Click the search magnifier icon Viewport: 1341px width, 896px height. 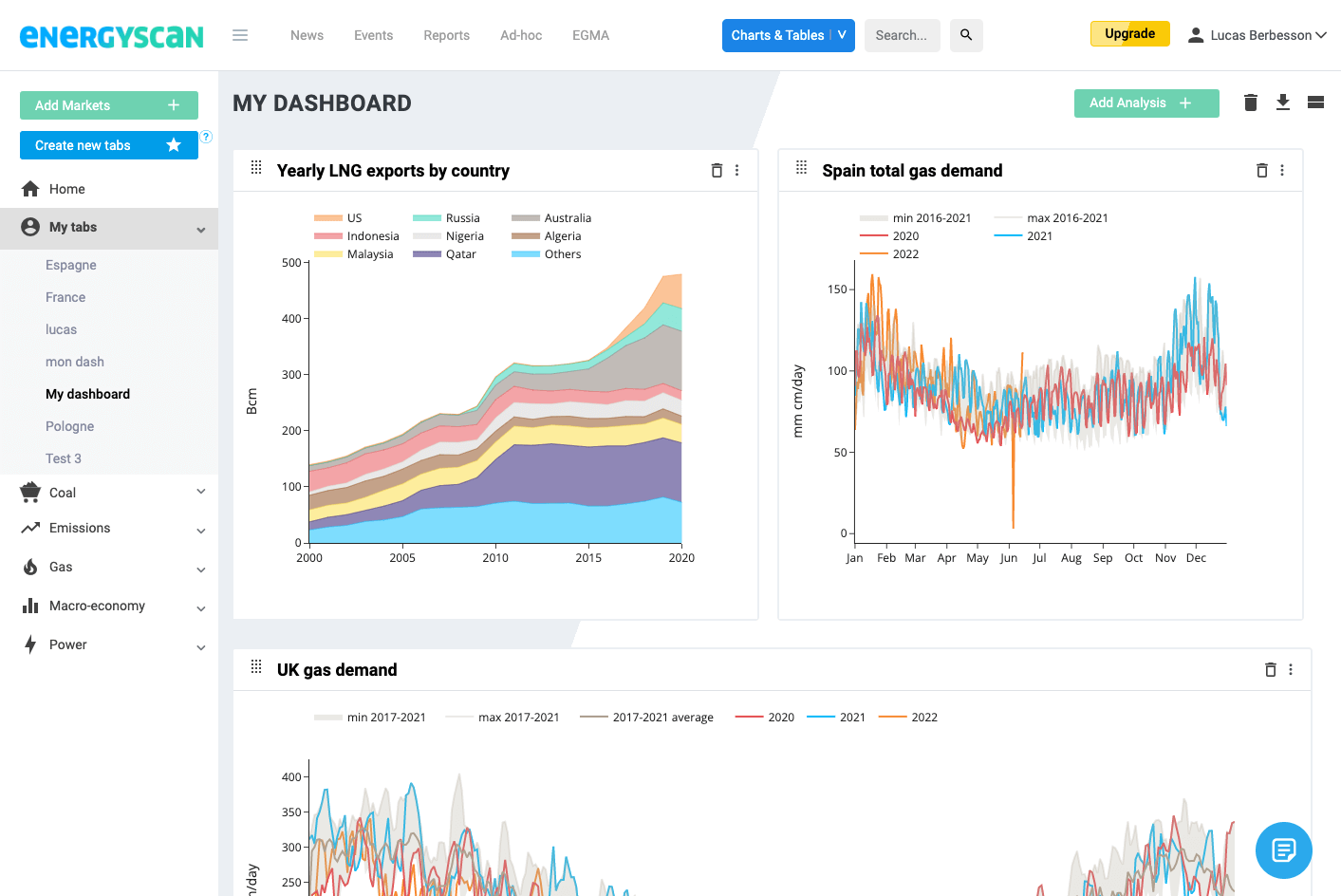point(966,35)
